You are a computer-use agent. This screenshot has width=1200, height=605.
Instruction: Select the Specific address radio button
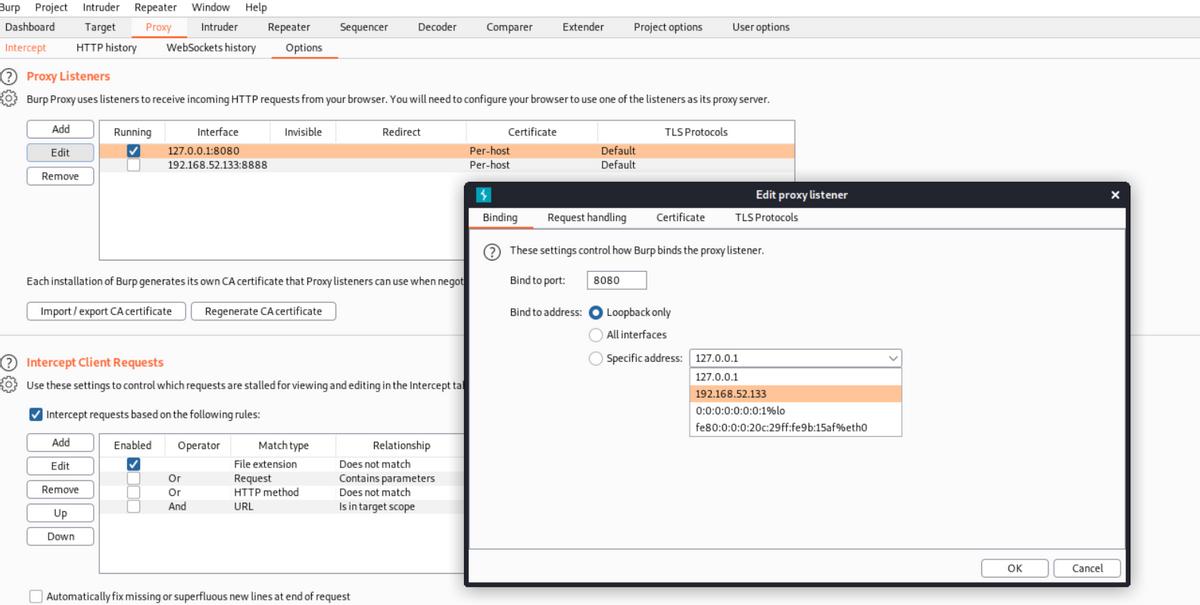pos(596,358)
